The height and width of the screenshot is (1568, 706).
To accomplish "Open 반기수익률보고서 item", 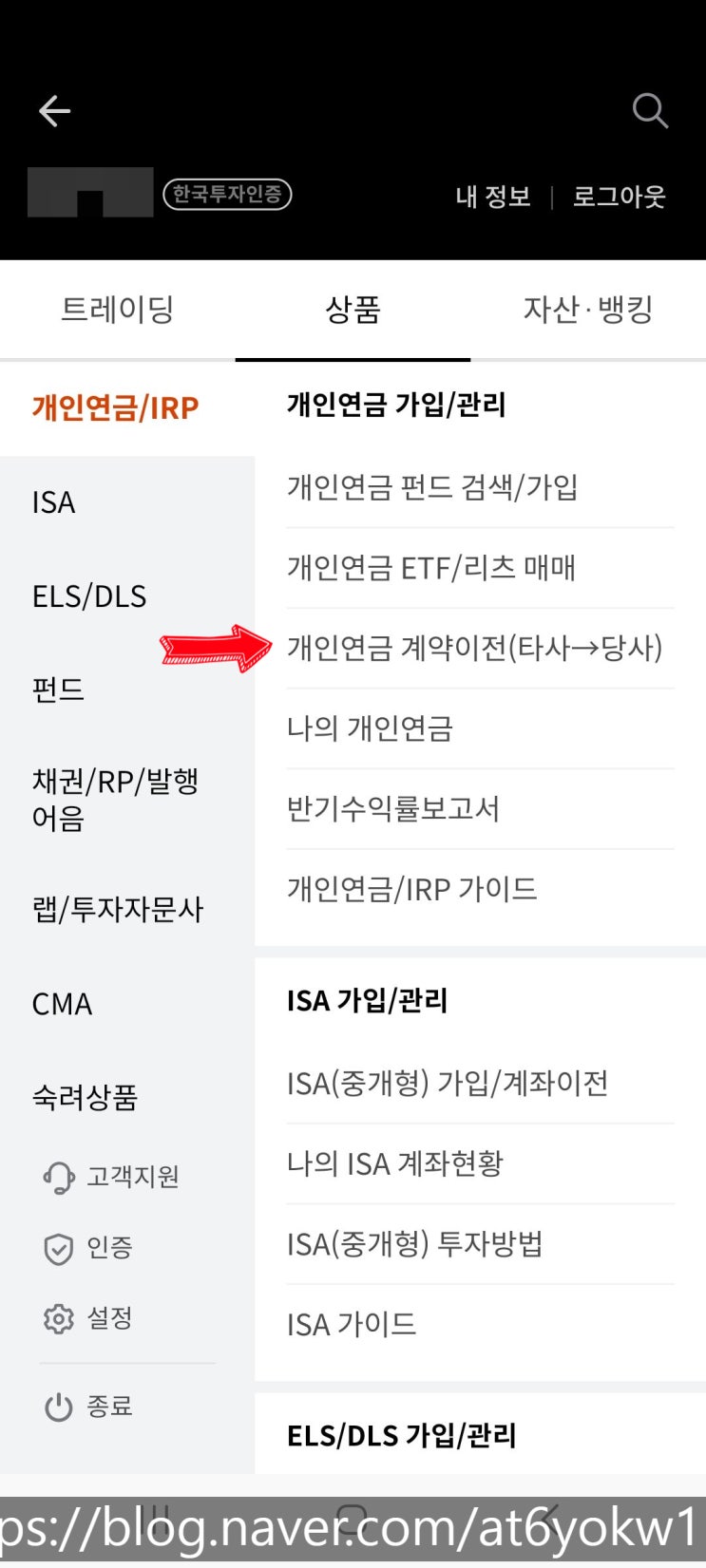I will 393,809.
